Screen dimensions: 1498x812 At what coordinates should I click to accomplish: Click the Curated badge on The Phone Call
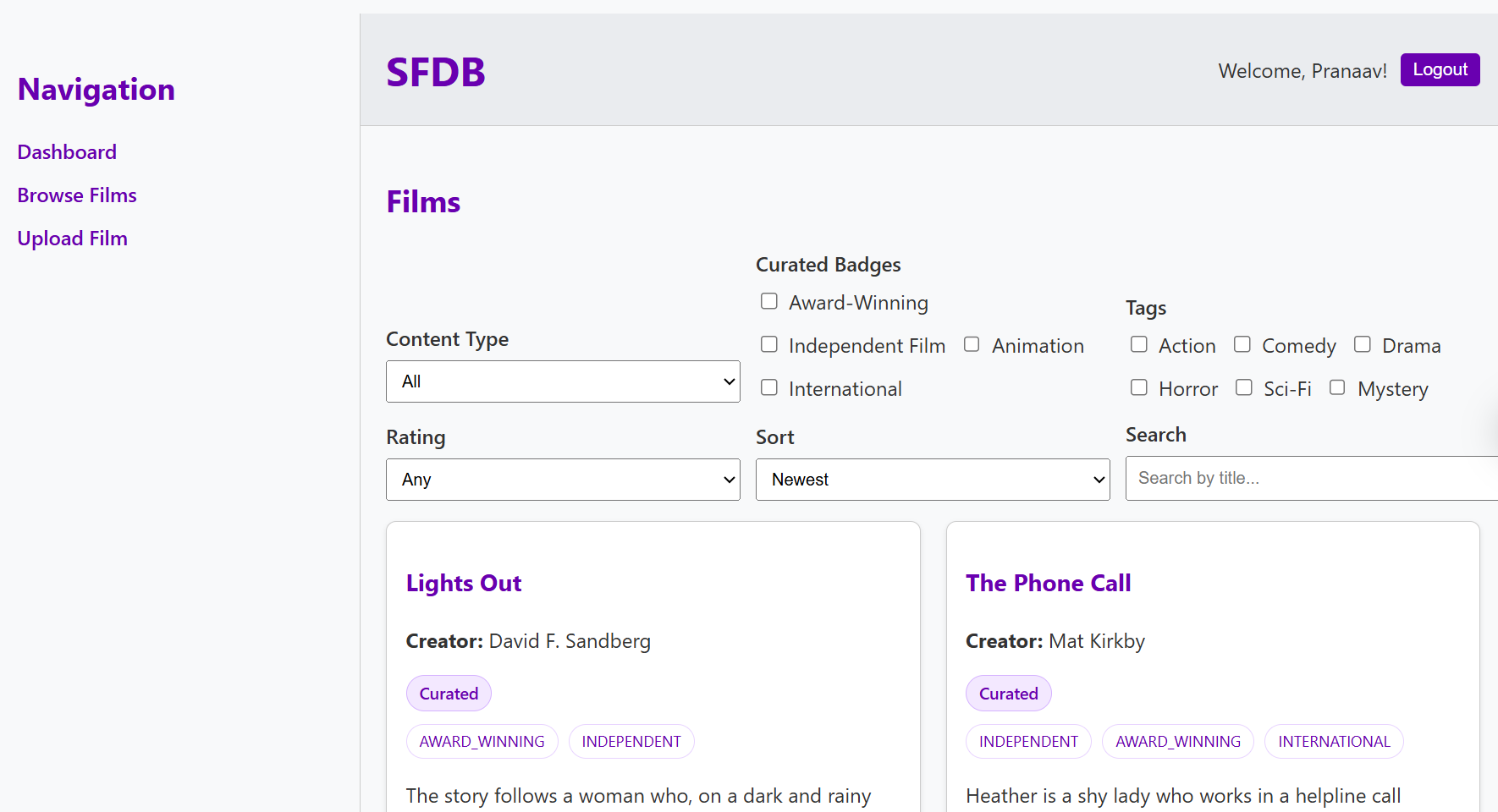[x=1009, y=694]
